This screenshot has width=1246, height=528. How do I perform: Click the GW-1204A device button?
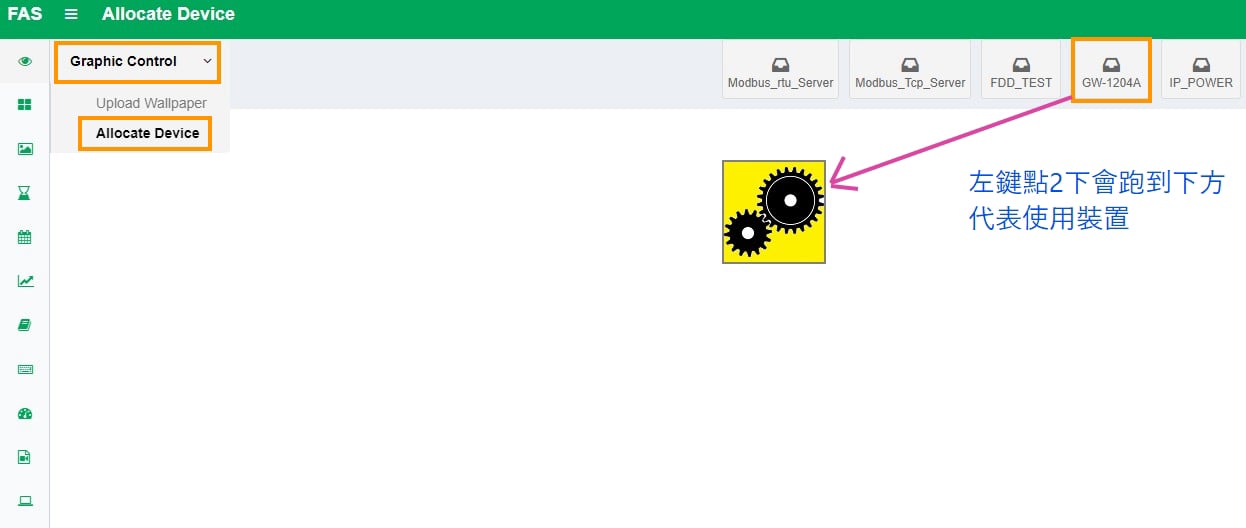click(1111, 71)
